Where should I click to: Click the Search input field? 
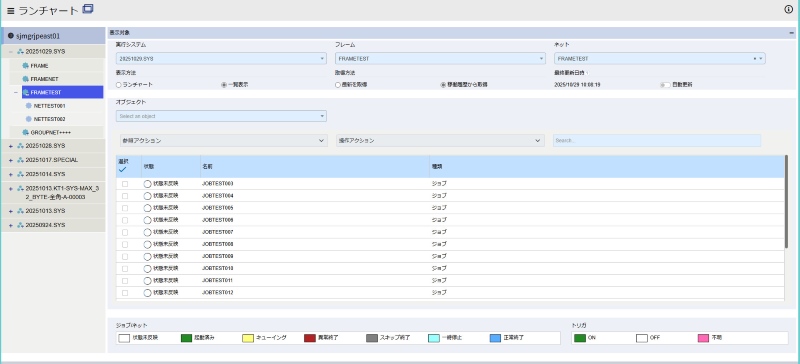click(x=657, y=140)
